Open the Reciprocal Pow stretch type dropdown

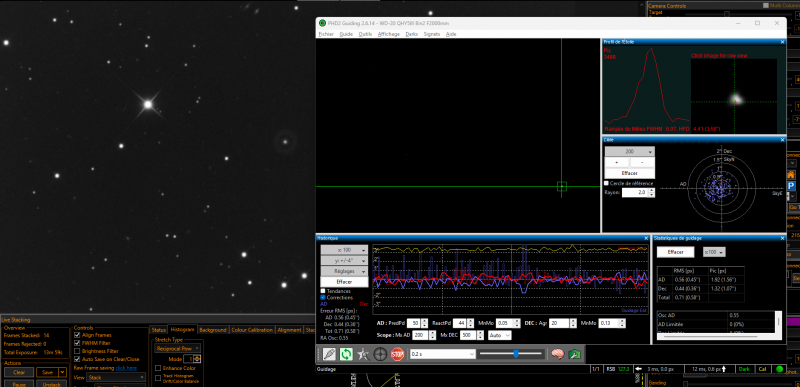point(178,348)
